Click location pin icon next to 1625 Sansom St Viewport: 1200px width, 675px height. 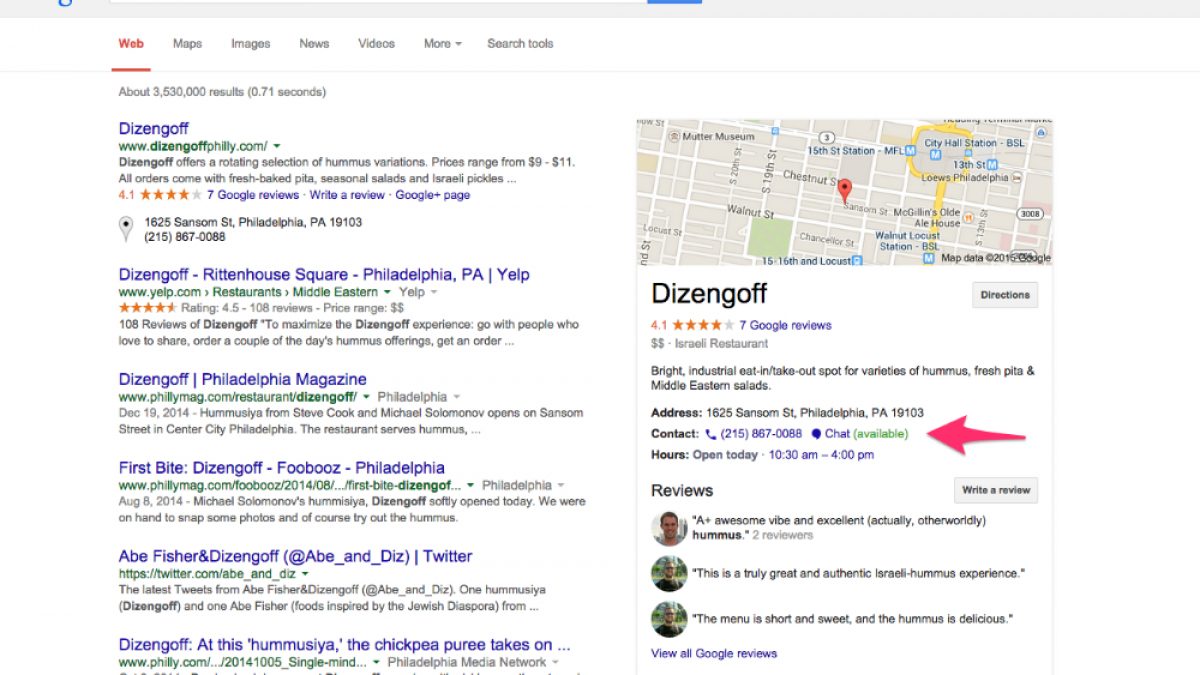coord(125,230)
